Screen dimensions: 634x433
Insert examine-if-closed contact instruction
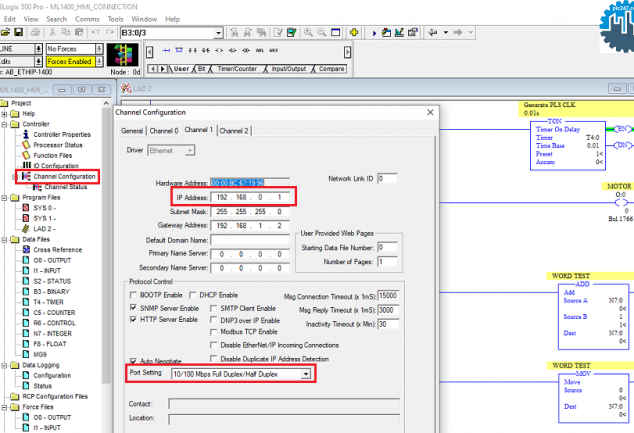click(x=192, y=51)
